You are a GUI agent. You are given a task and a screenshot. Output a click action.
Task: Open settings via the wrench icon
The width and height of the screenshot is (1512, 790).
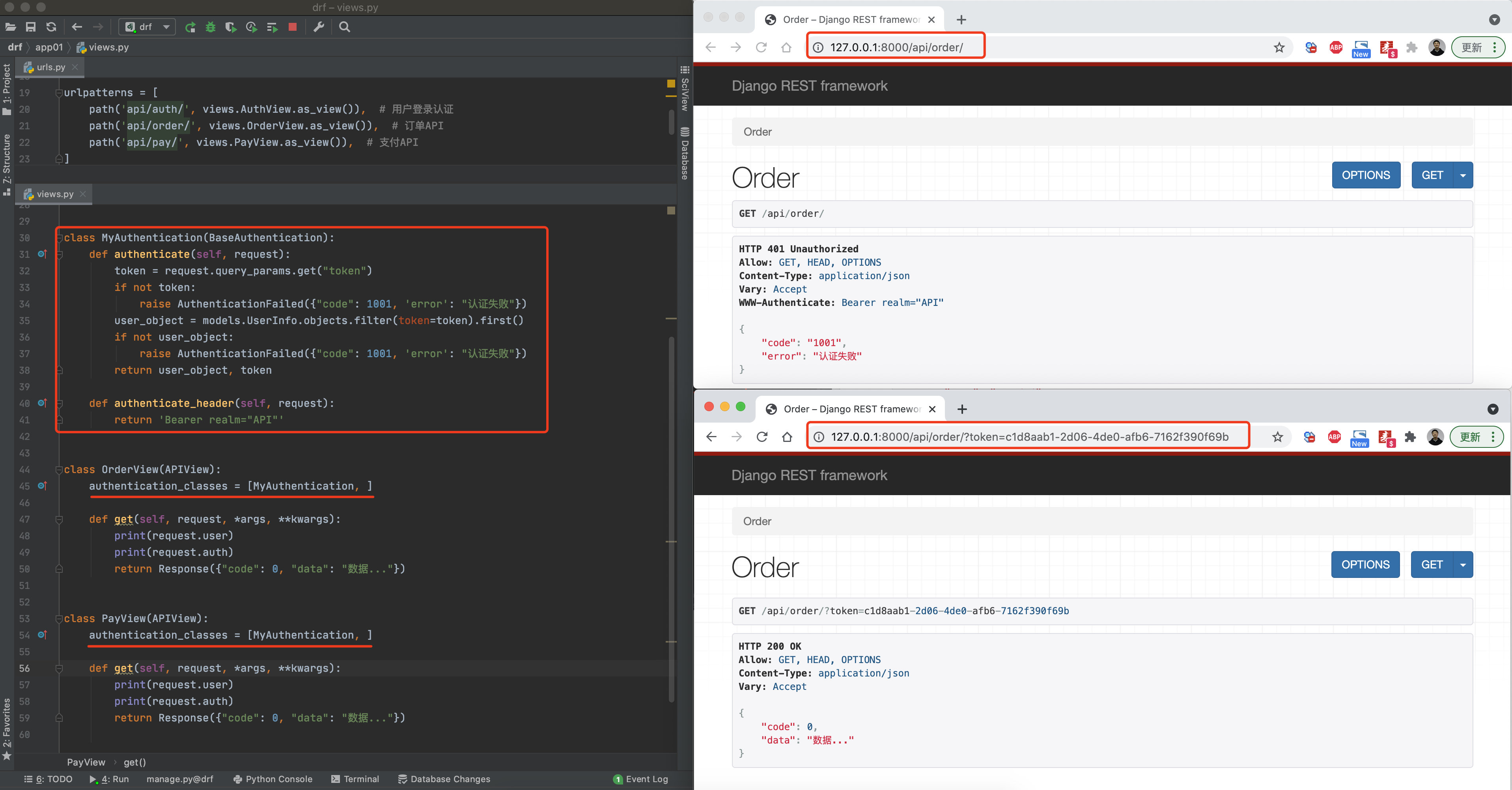319,27
